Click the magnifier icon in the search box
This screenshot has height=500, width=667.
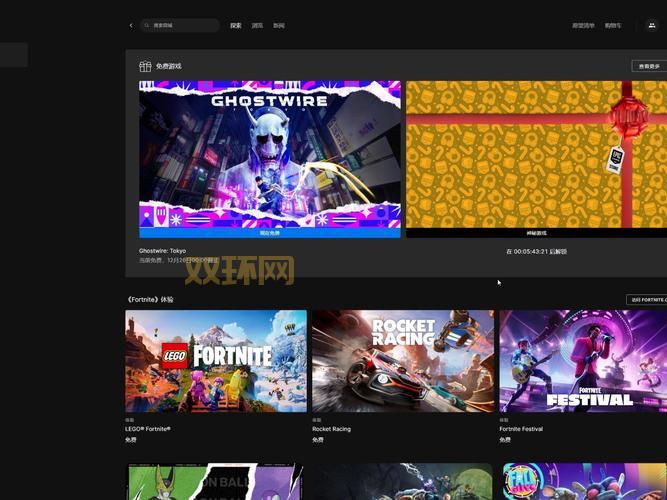(147, 25)
